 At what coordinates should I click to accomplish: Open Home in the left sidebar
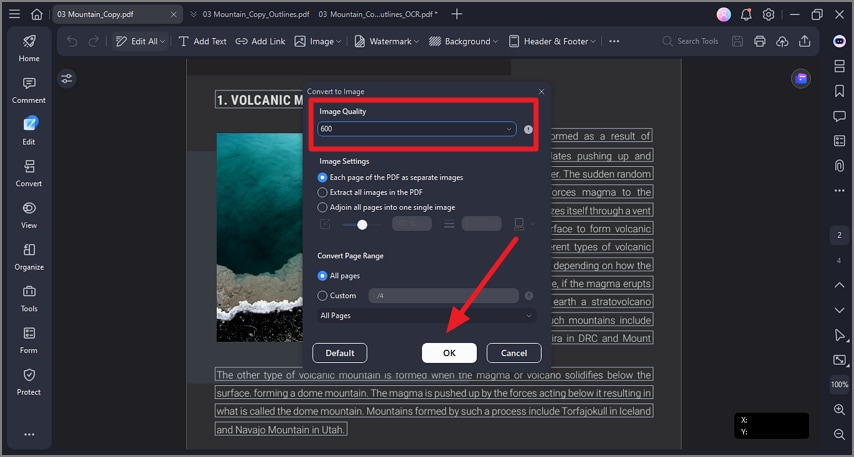pyautogui.click(x=29, y=48)
